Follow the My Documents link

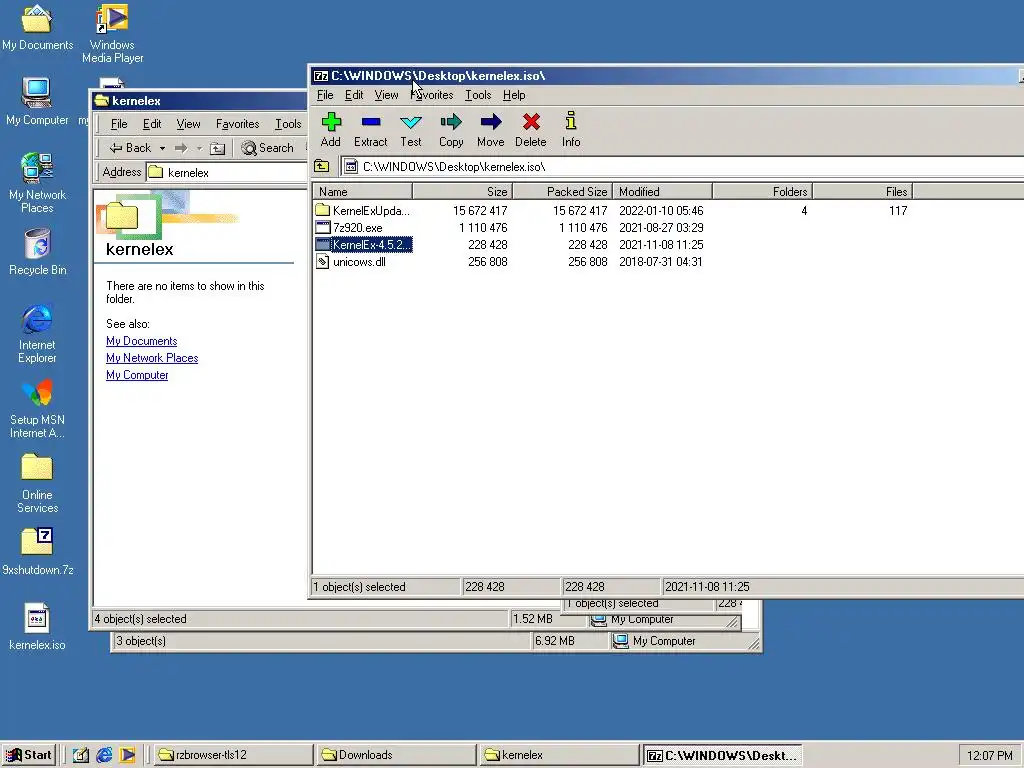coord(141,341)
